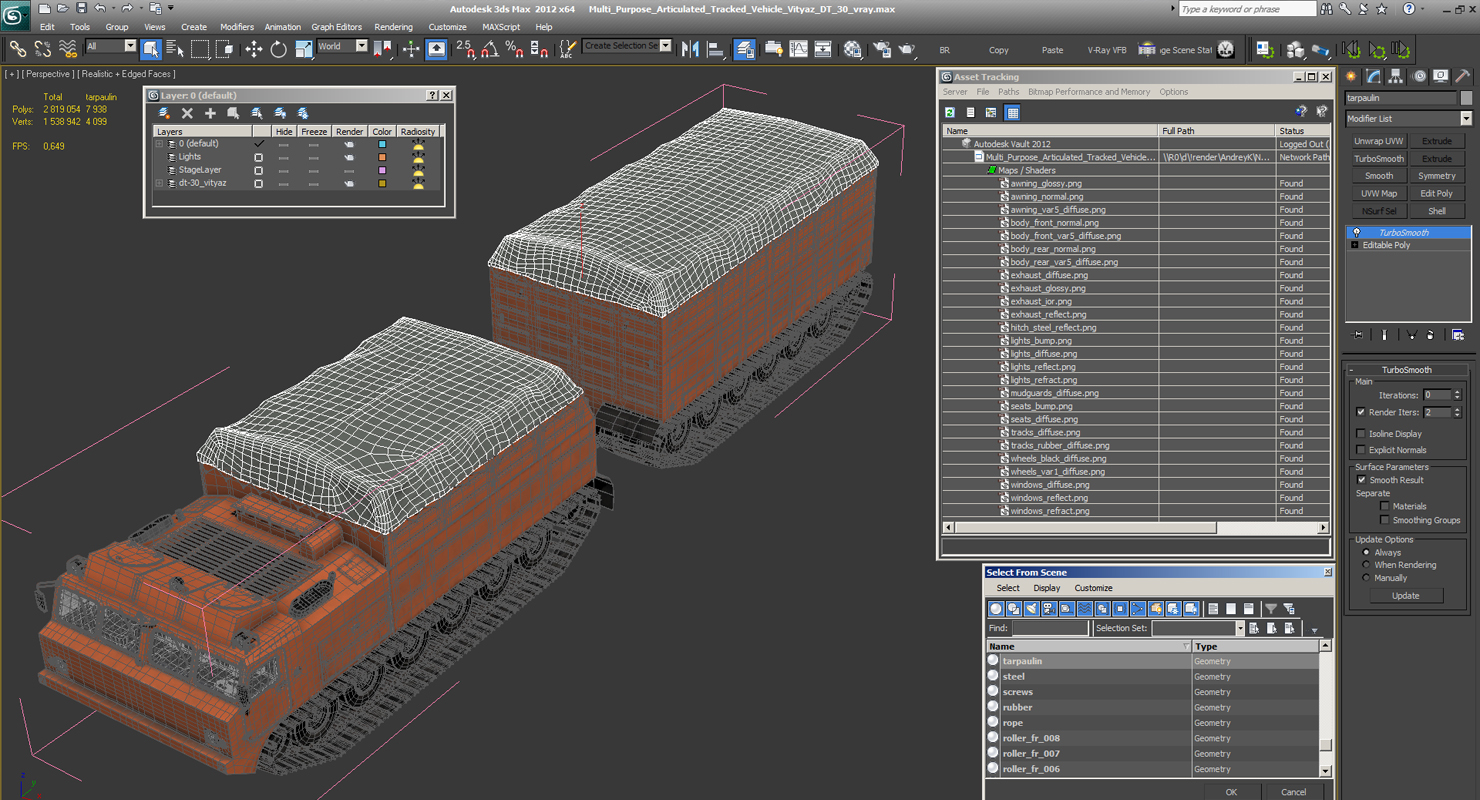This screenshot has height=800, width=1480.
Task: Uncheck the Smooth Result checkbox
Action: click(x=1361, y=480)
